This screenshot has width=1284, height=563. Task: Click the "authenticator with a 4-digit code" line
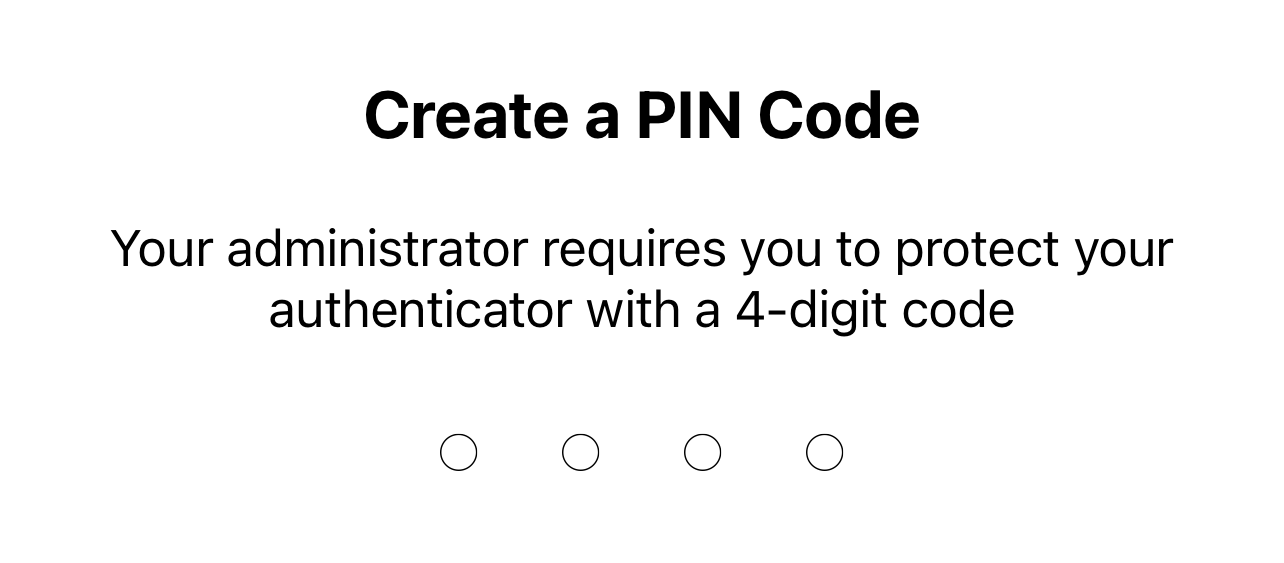(641, 309)
